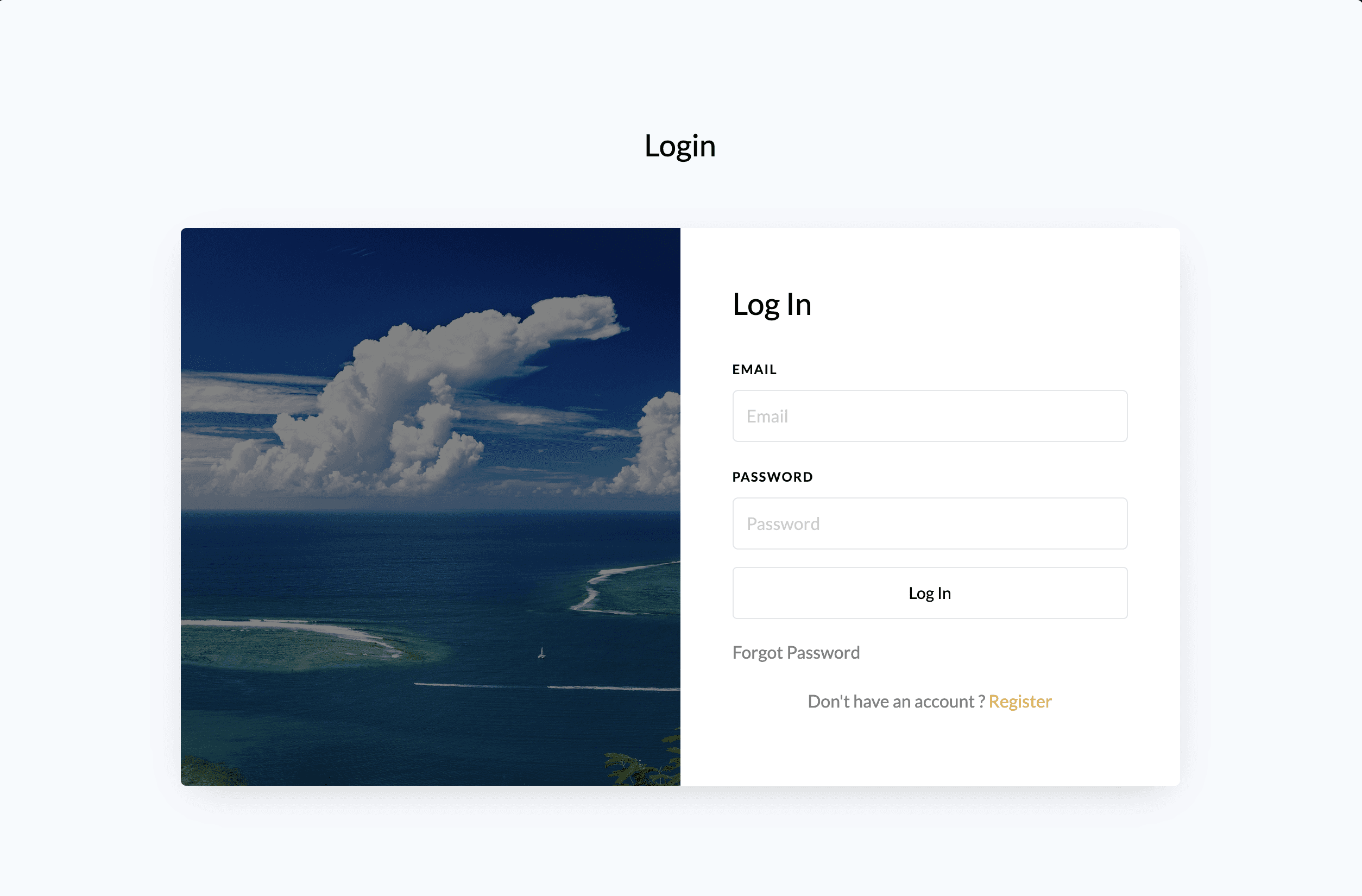This screenshot has width=1362, height=896.
Task: Click into the Email input field
Action: point(929,416)
